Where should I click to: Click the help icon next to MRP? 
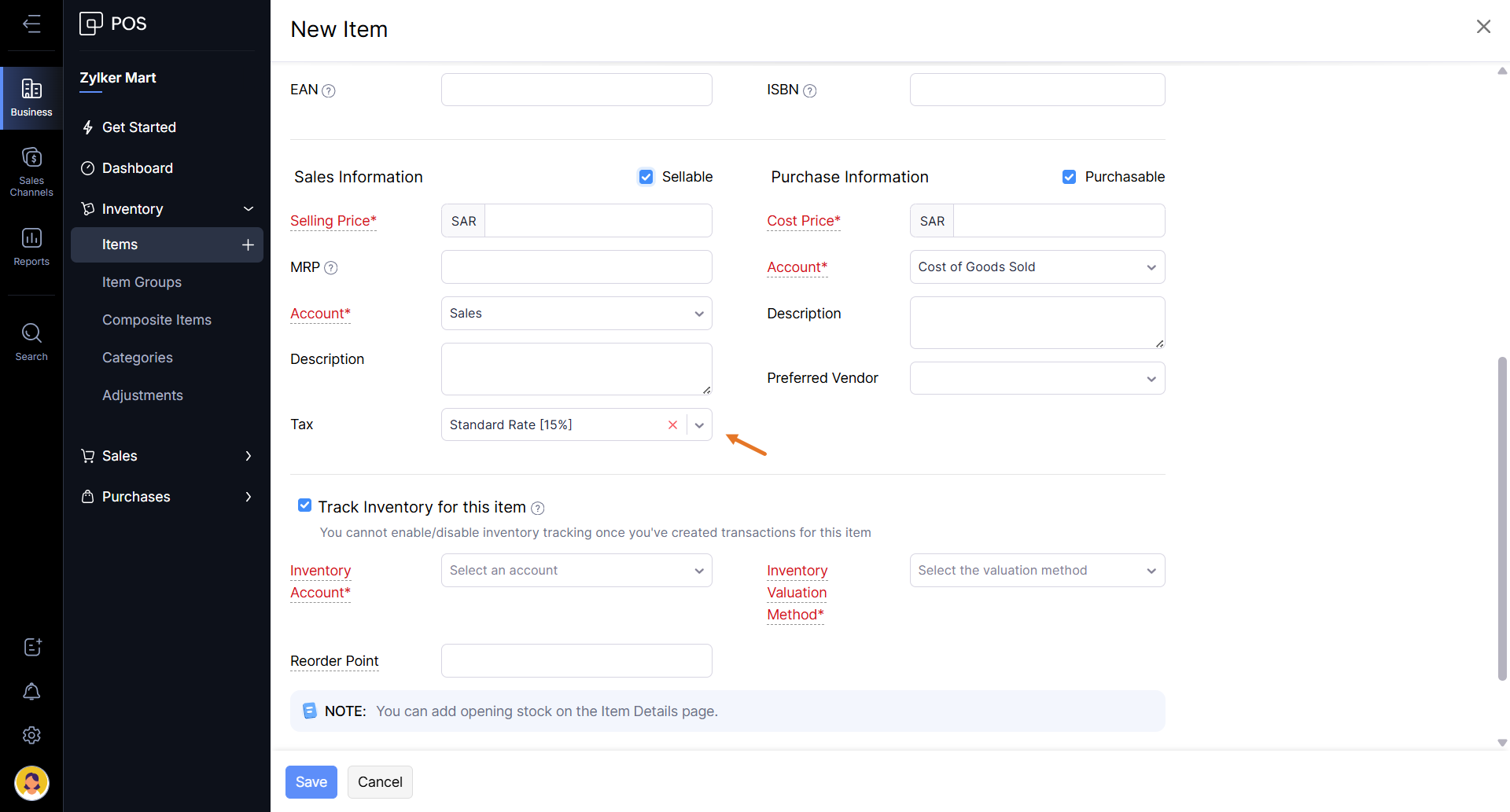pos(331,268)
